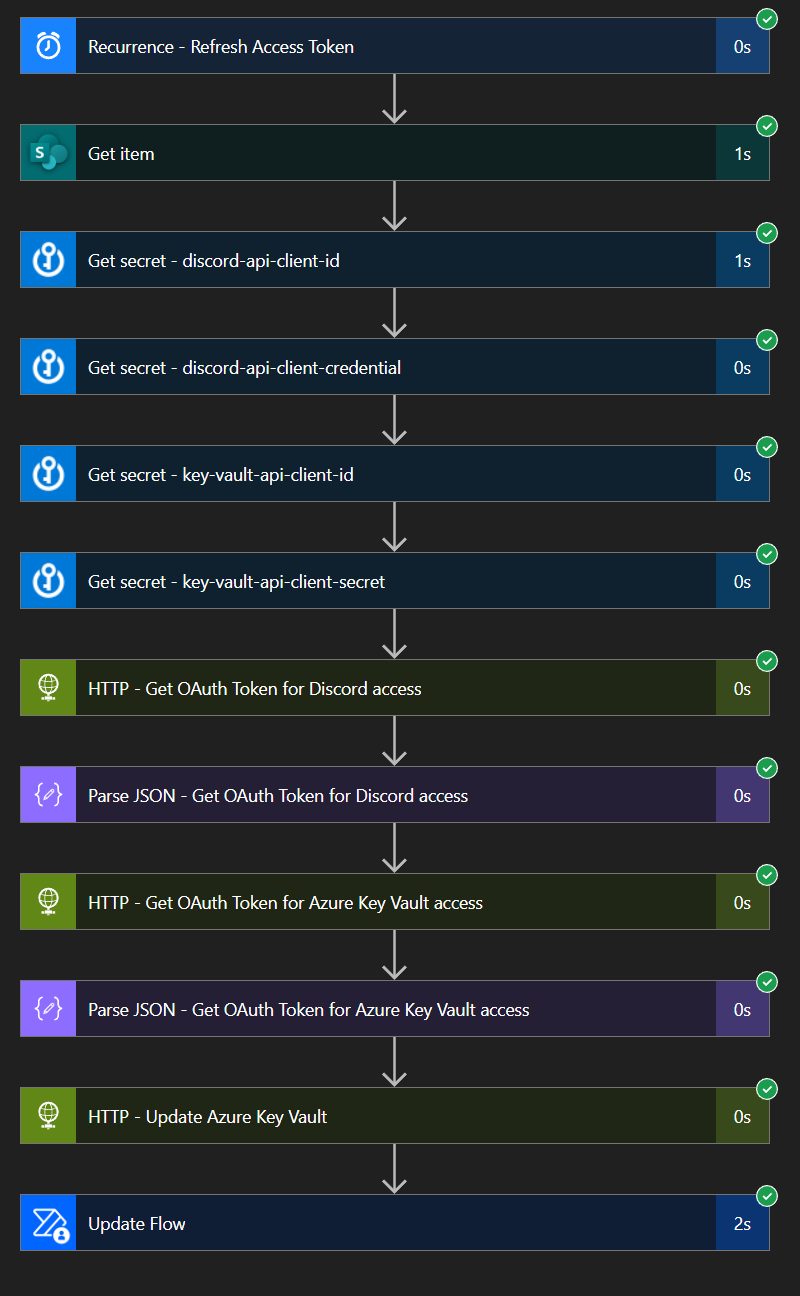
Task: Click Parse JSON icon on Discord token step
Action: (45, 794)
